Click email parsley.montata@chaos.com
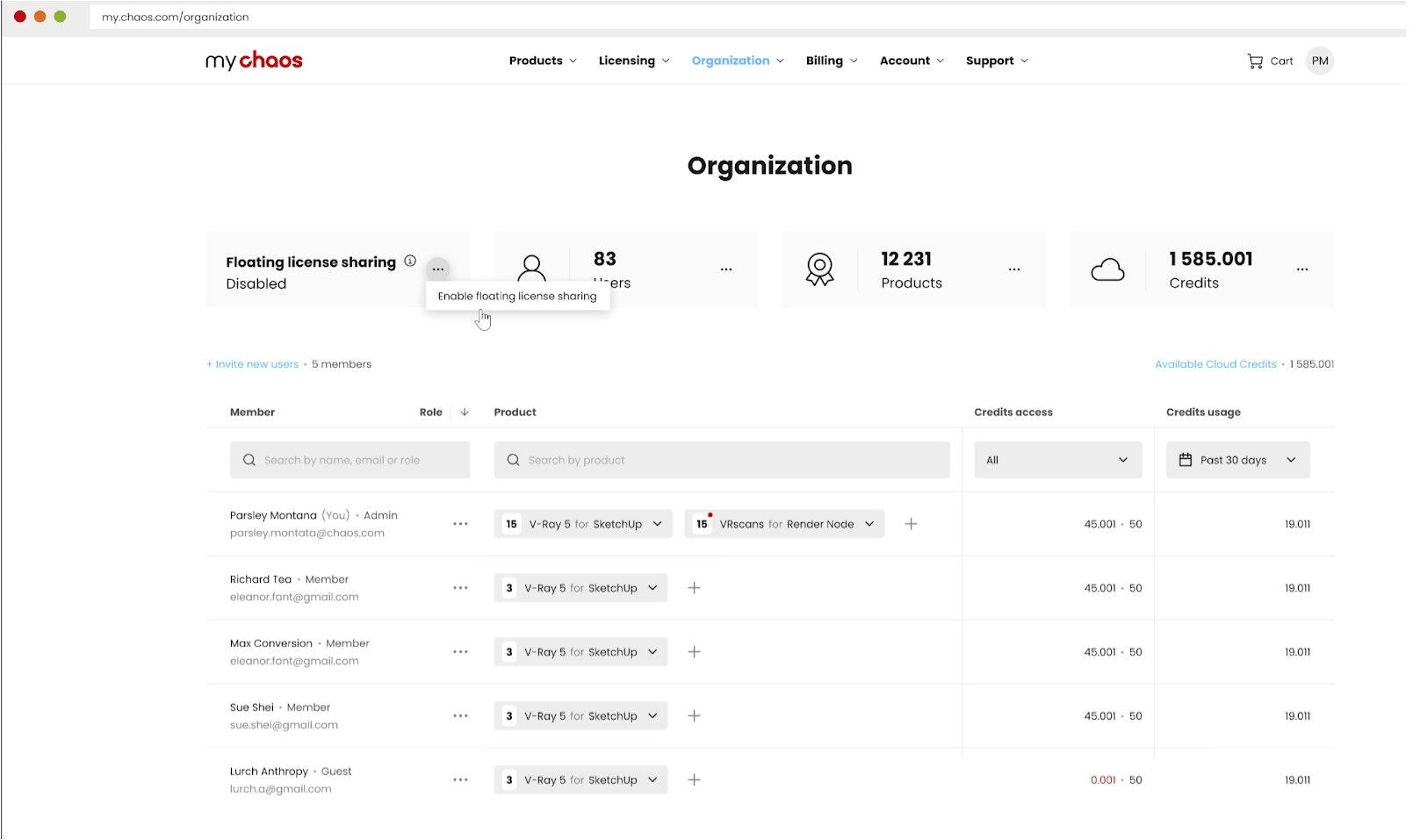 [307, 533]
